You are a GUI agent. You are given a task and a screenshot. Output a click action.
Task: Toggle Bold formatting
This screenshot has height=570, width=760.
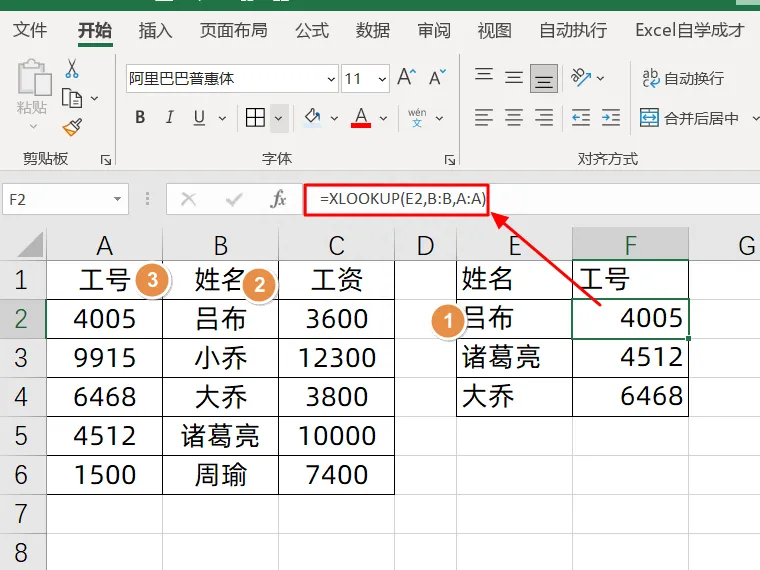pyautogui.click(x=140, y=118)
